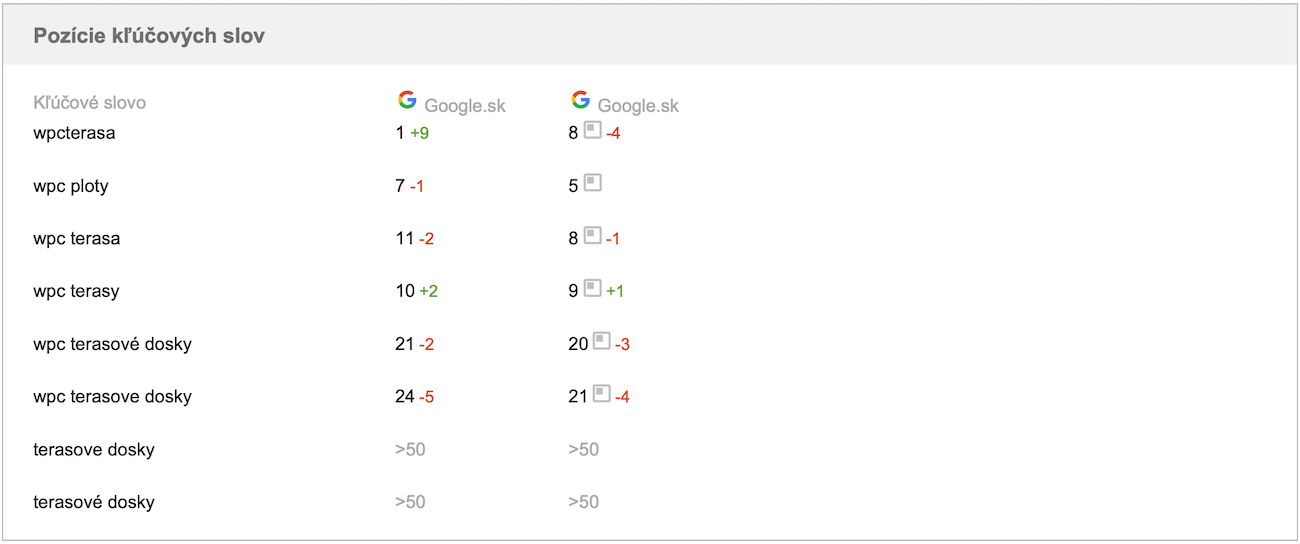Open the snippet icon for wpc ploty row
1300x544 pixels.
592,183
